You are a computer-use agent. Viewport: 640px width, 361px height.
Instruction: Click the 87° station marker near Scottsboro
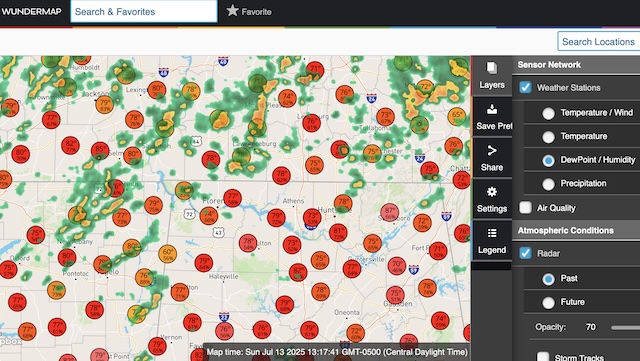(390, 212)
